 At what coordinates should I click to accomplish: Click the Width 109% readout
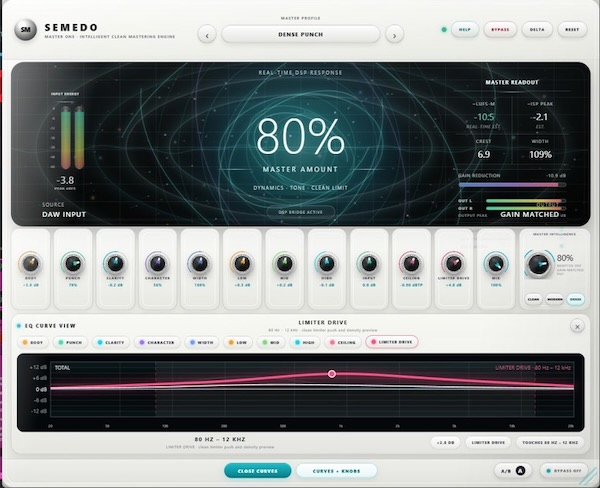(540, 154)
